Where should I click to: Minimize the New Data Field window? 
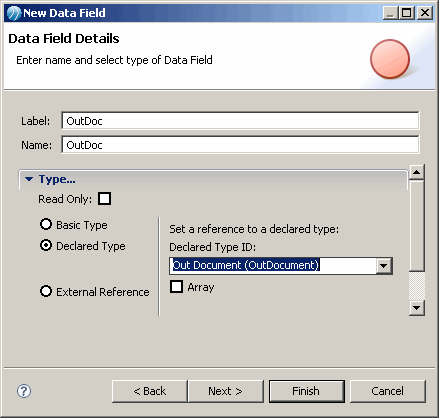click(x=390, y=13)
